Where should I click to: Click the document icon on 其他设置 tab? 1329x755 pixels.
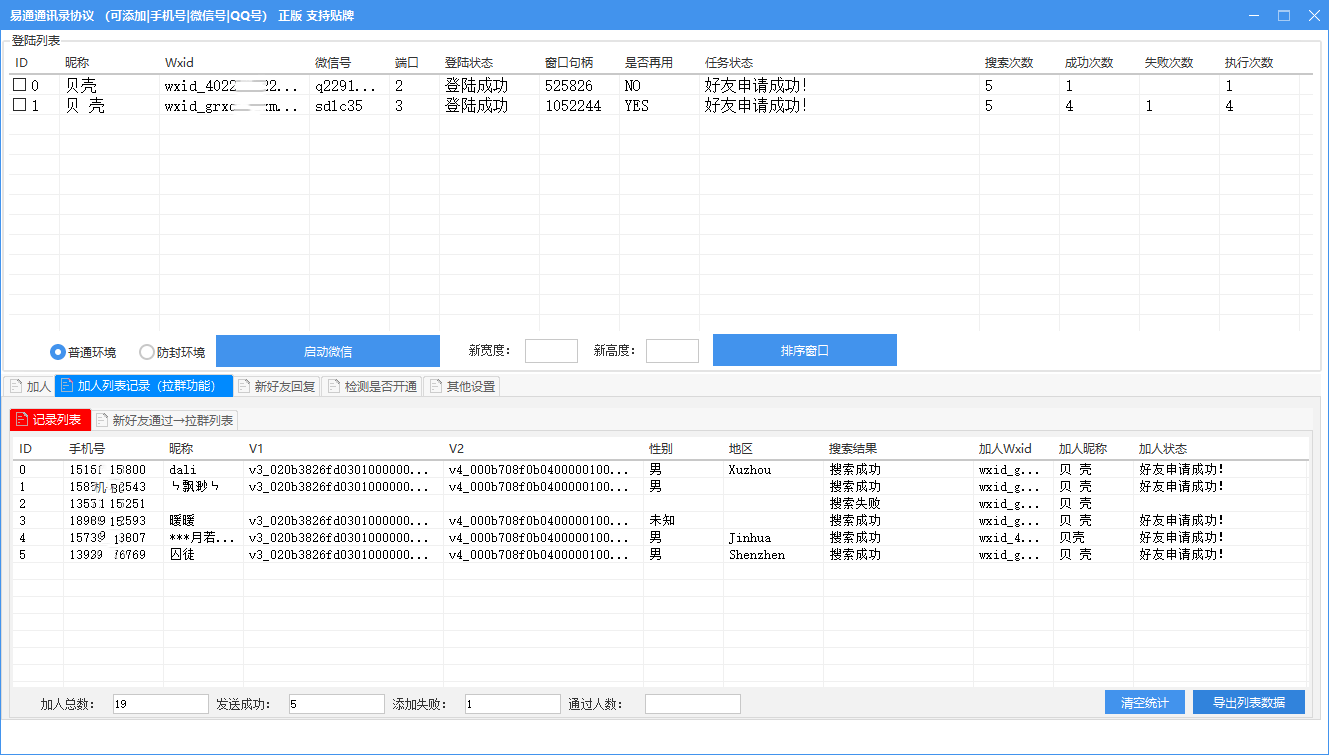coord(434,386)
